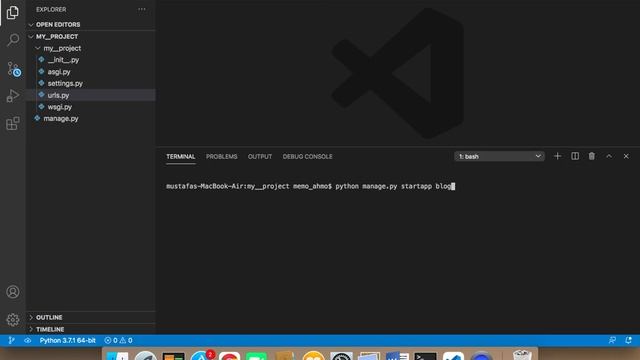Open the Manage gear menu
Viewport: 640px width, 360px height.
coord(13,320)
